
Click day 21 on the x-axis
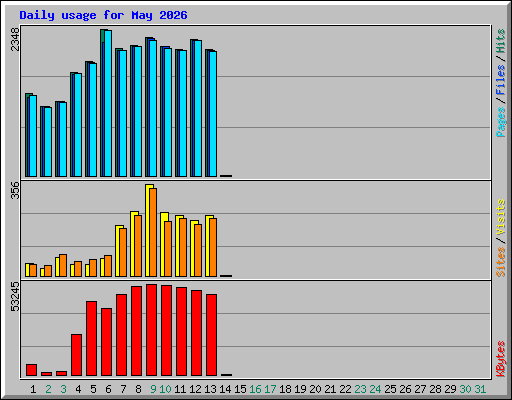point(330,389)
